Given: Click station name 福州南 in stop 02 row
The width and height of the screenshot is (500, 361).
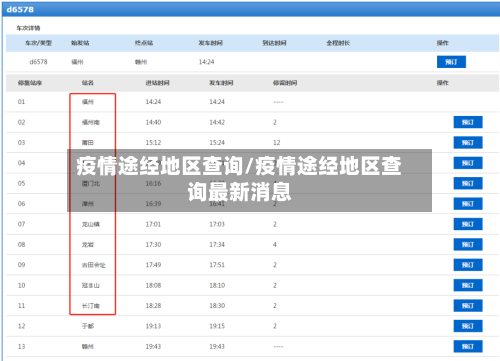Looking at the screenshot, I should 91,122.
